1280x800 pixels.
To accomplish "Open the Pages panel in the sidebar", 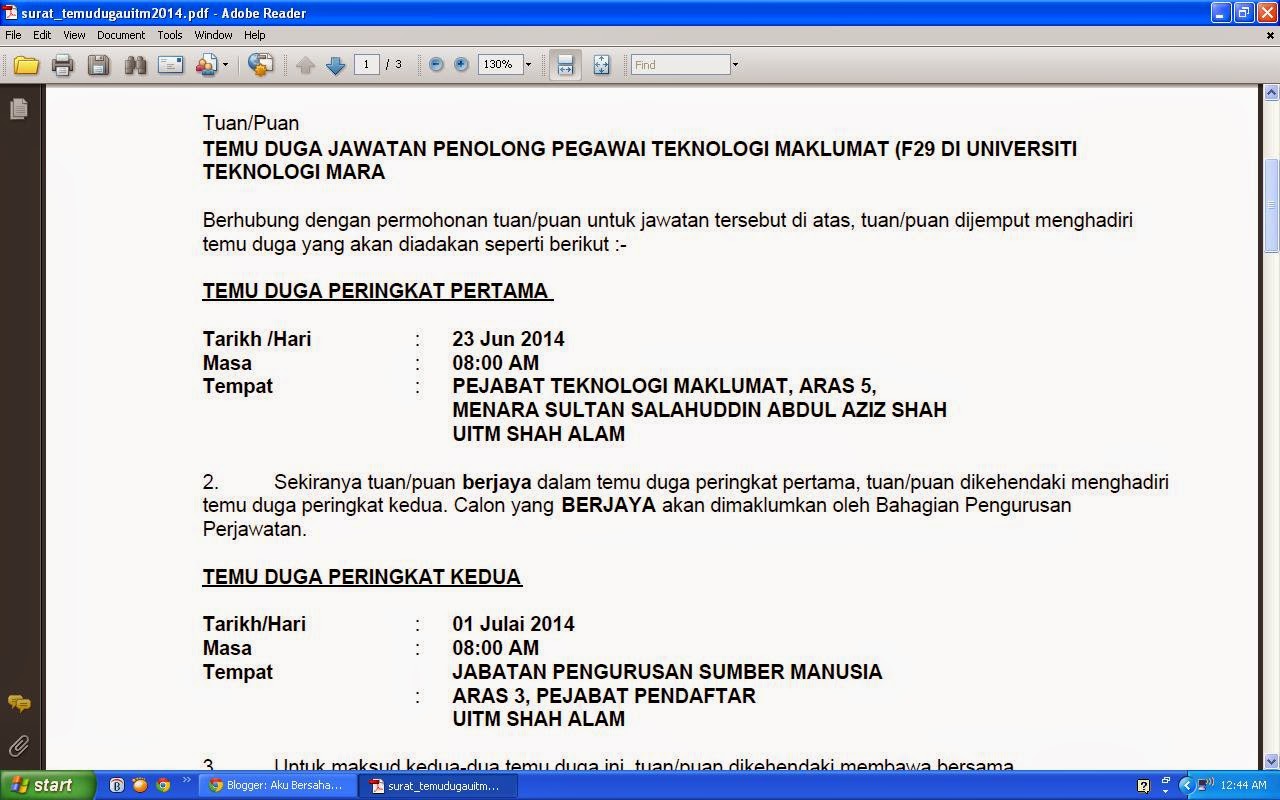I will pos(19,109).
